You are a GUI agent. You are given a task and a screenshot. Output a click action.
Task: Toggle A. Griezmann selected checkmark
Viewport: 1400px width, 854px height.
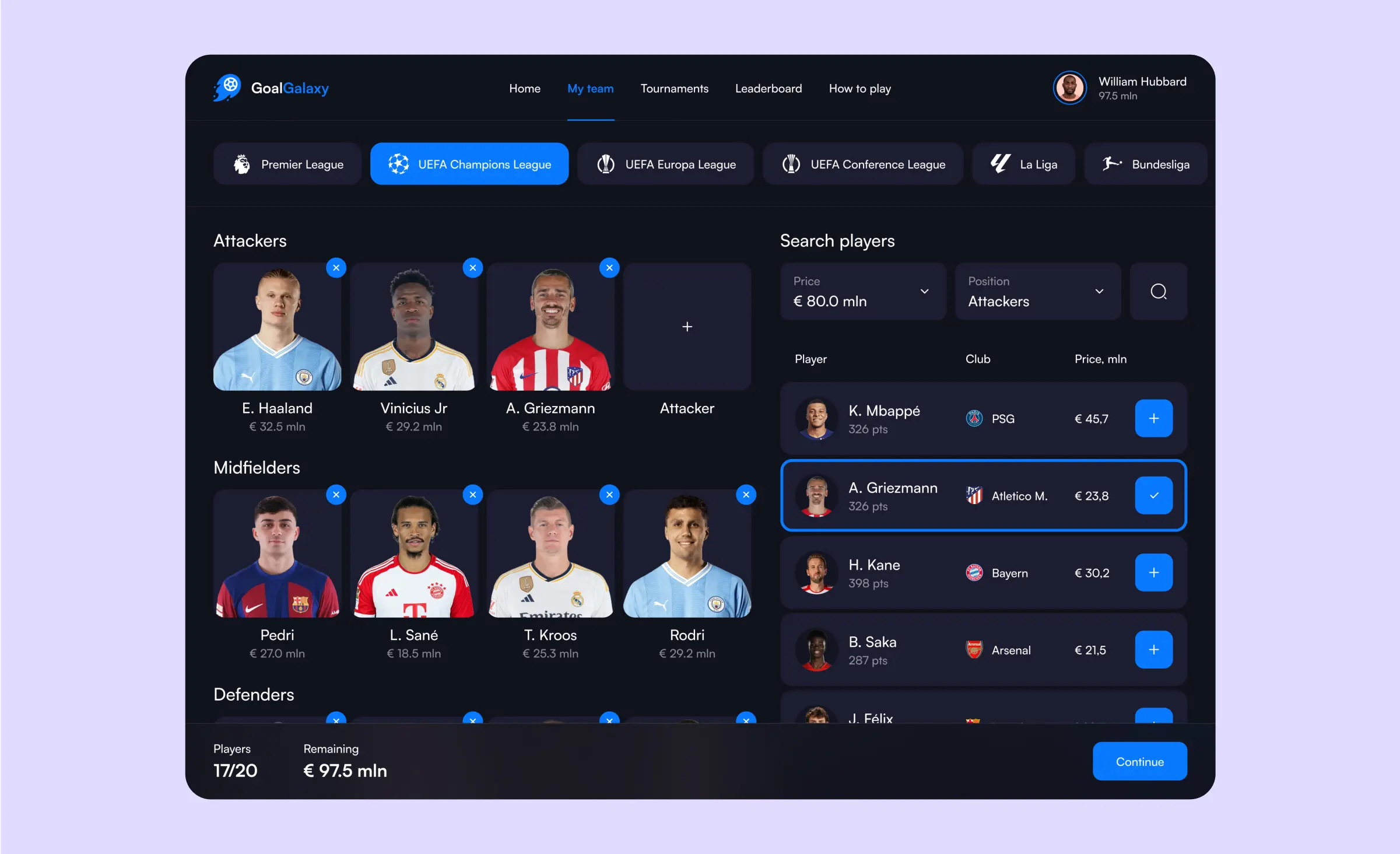click(1153, 495)
